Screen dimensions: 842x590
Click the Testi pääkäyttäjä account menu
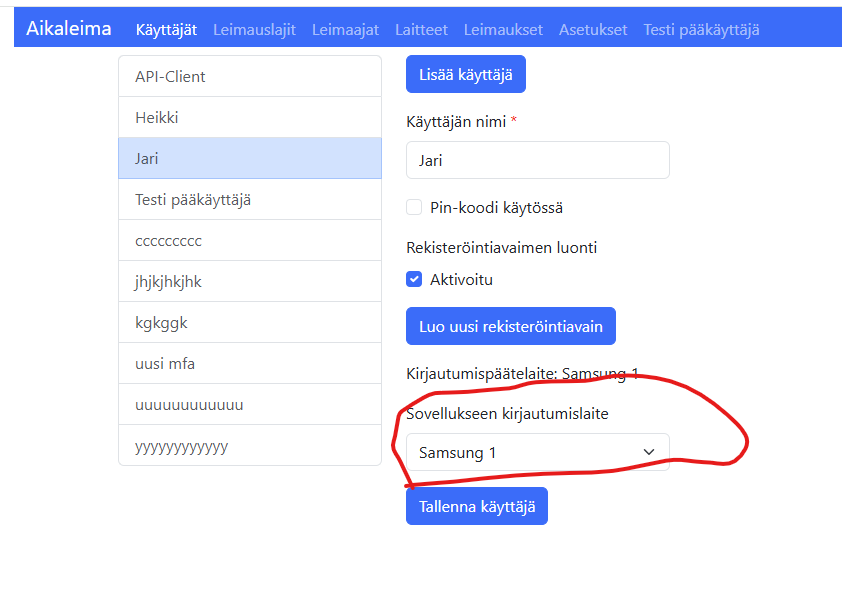click(700, 29)
